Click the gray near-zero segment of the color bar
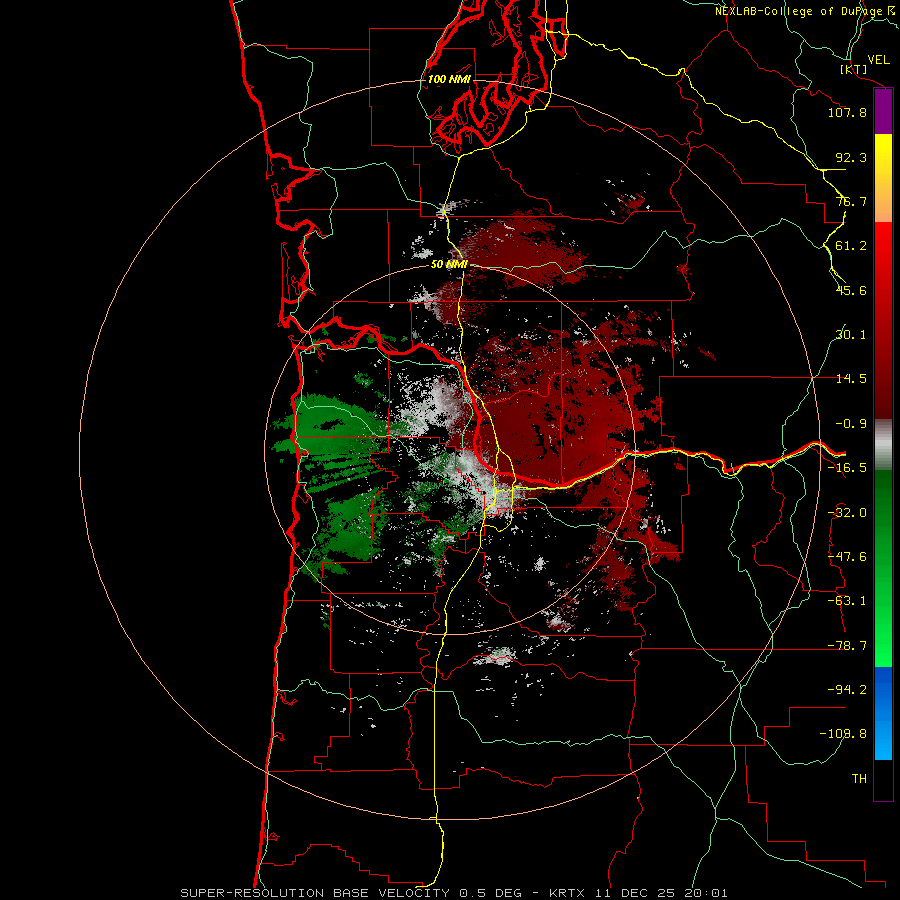Viewport: 900px width, 900px height. 883,445
